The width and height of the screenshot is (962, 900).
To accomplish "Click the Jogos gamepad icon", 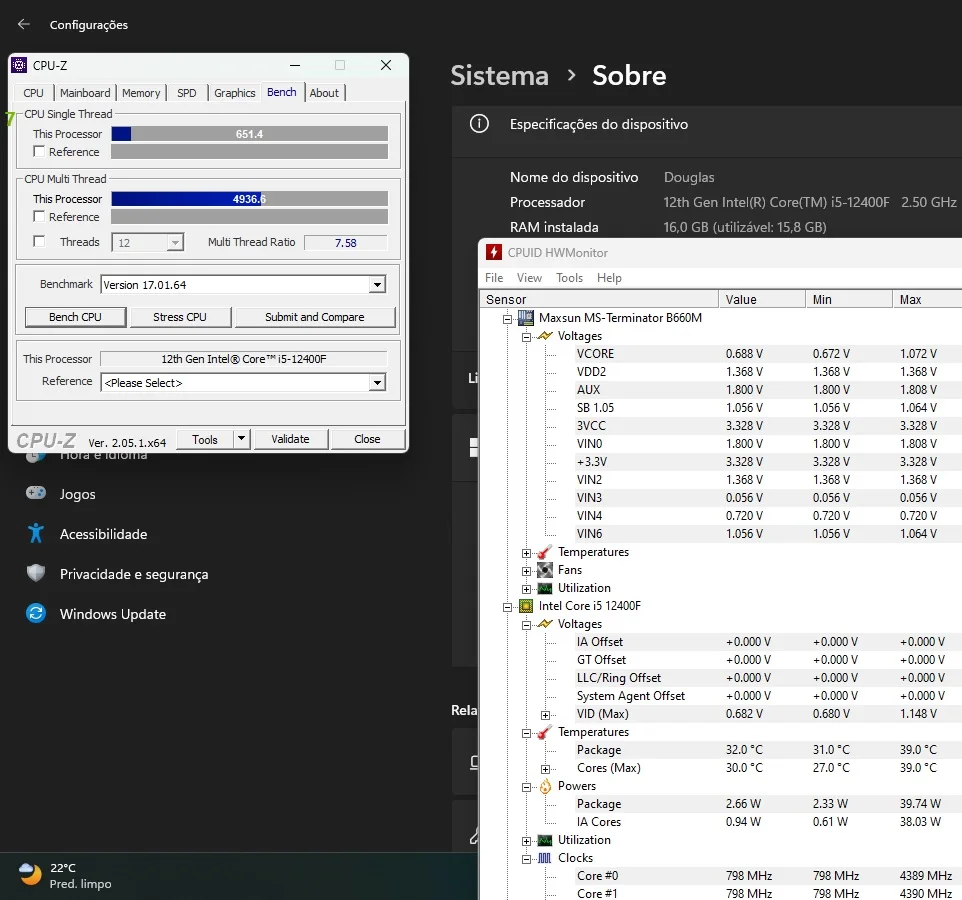I will [x=36, y=493].
